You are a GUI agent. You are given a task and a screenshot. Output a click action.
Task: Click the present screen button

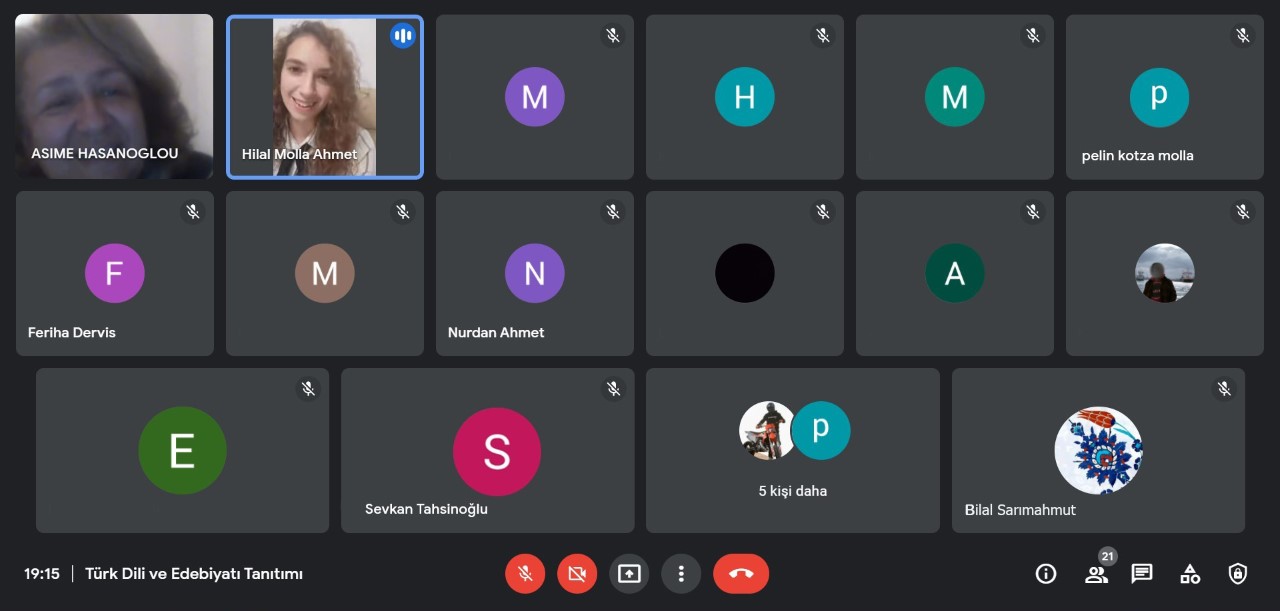[x=629, y=574]
